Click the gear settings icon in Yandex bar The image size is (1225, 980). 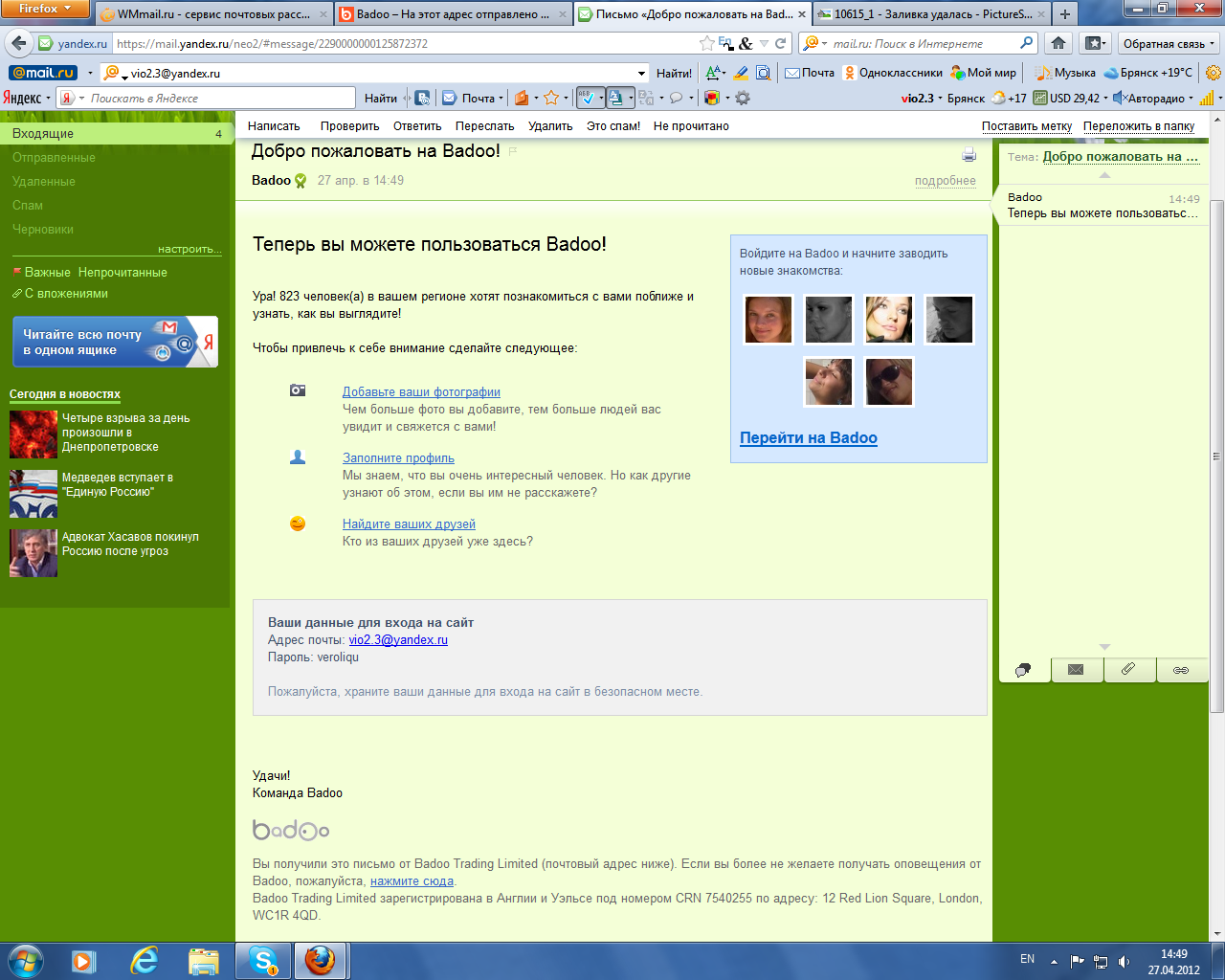click(743, 98)
